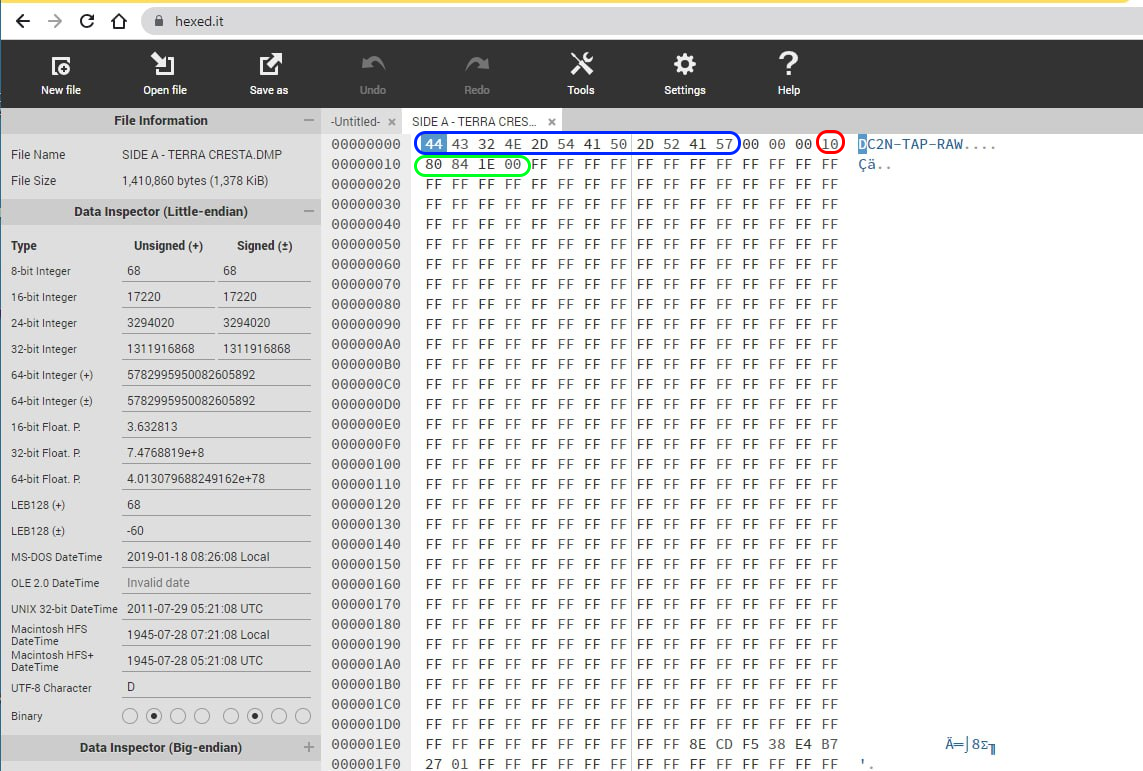Screen dimensions: 1143x771
Task: Click the 64-bit Integer (+) value field
Action: tap(216, 375)
